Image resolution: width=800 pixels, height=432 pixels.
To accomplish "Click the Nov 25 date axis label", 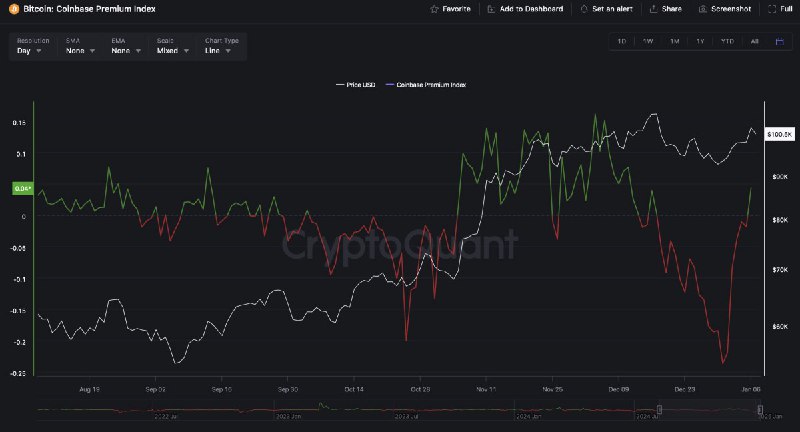I will click(x=553, y=389).
